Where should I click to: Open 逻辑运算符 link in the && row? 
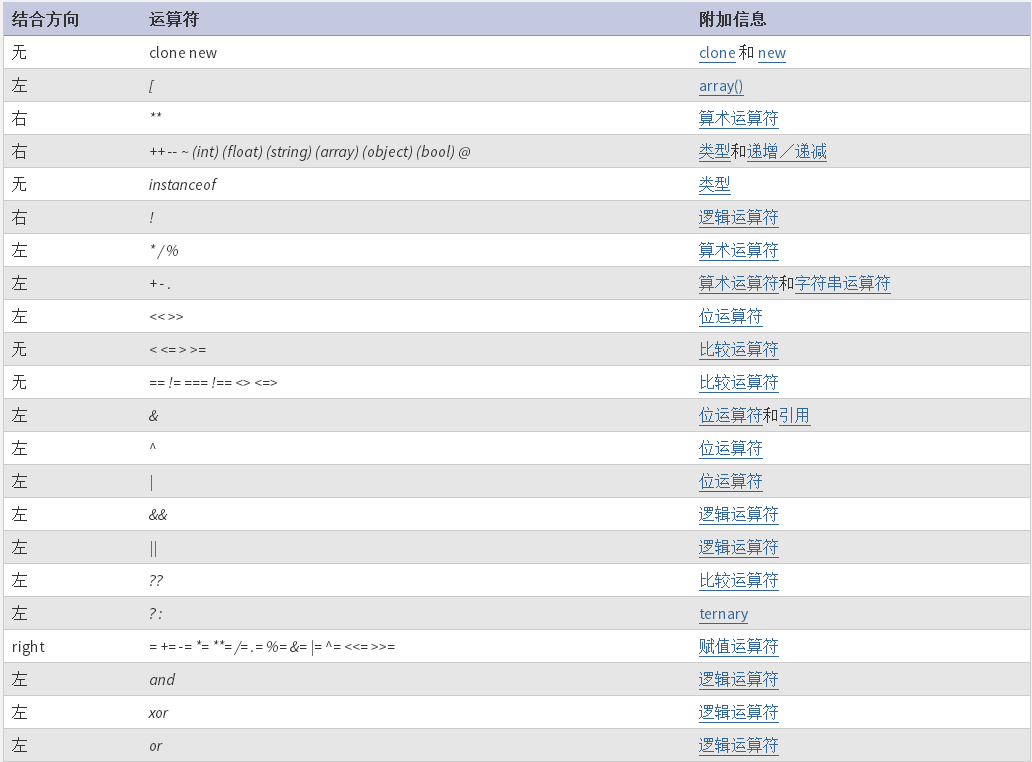point(738,514)
